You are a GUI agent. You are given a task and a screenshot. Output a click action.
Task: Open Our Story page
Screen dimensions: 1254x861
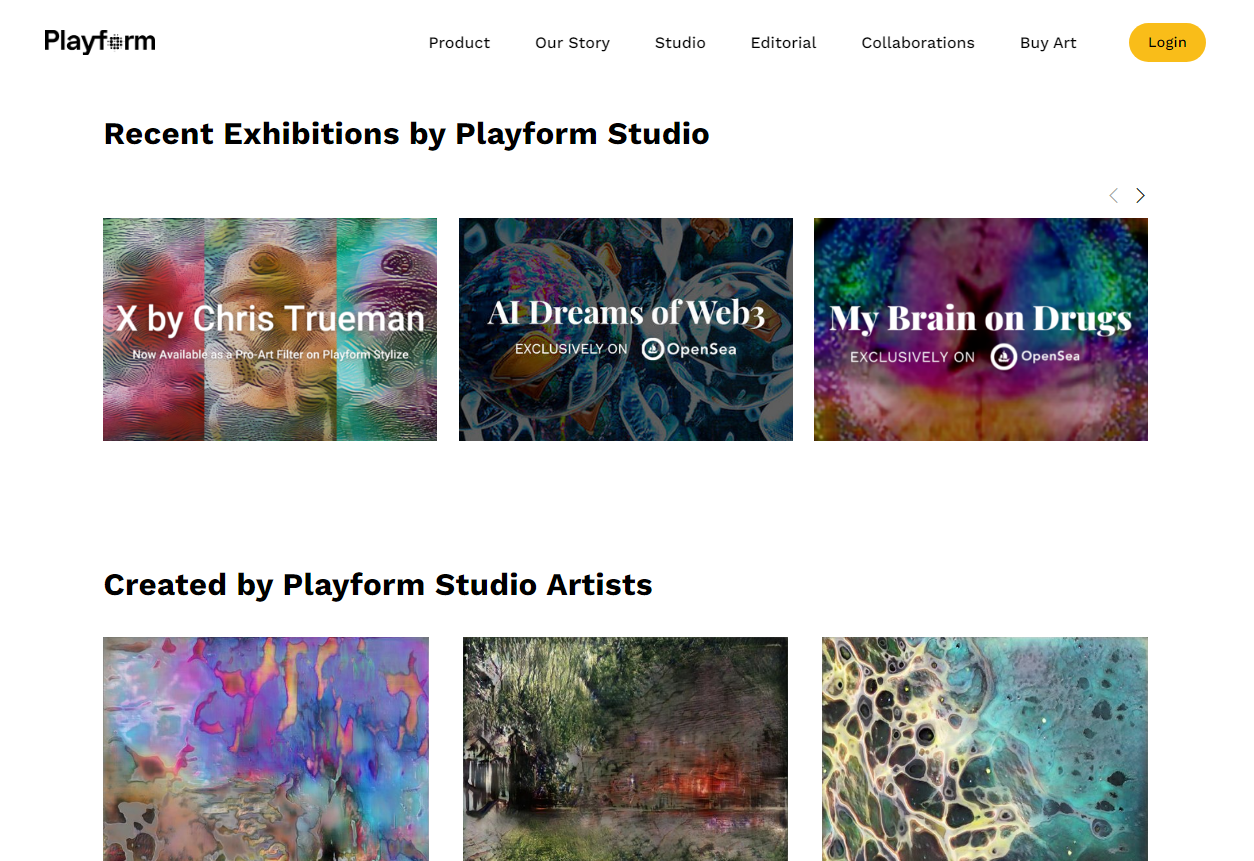572,43
